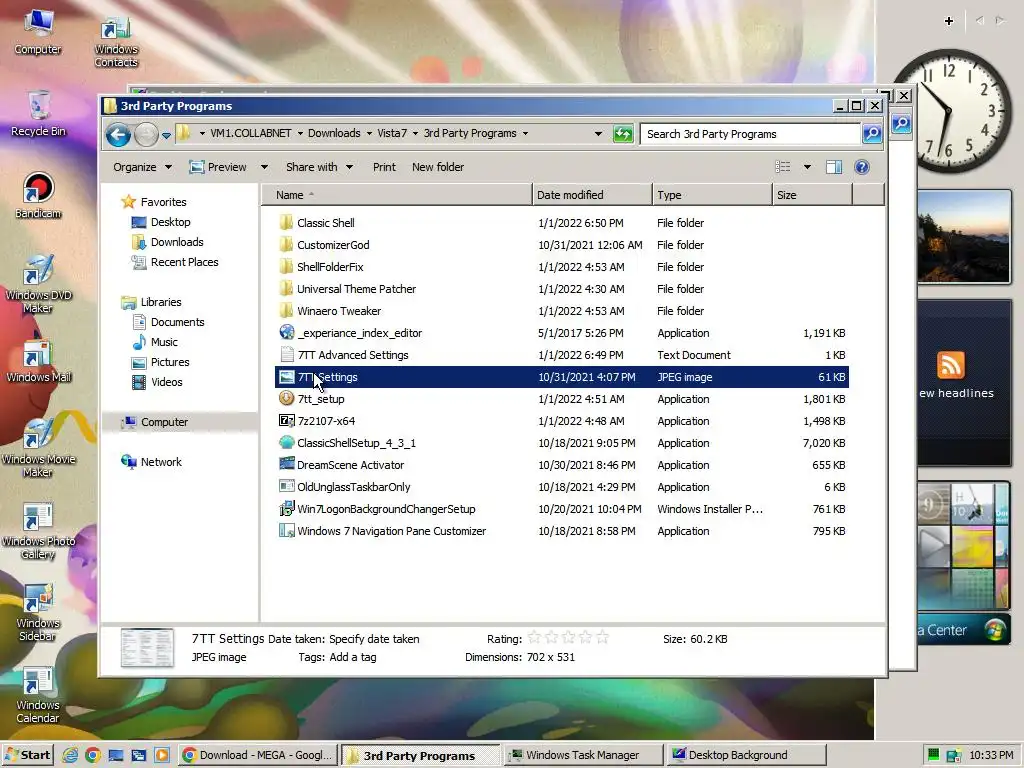1024x768 pixels.
Task: Click Specify date taken in details pane
Action: pos(374,639)
